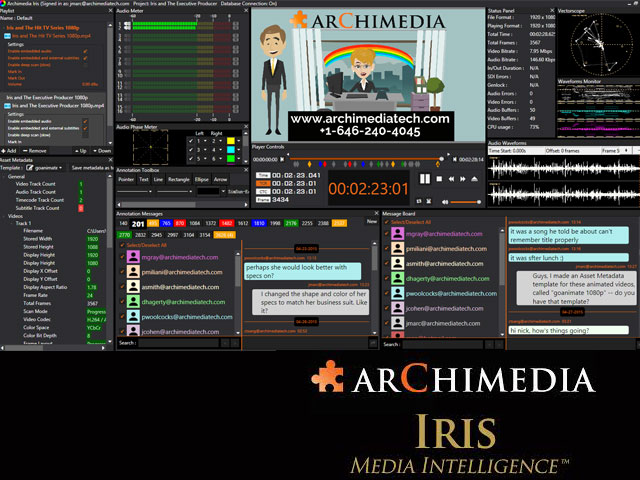Click New in Annotation Messages
This screenshot has height=480, width=640.
[x=371, y=221]
